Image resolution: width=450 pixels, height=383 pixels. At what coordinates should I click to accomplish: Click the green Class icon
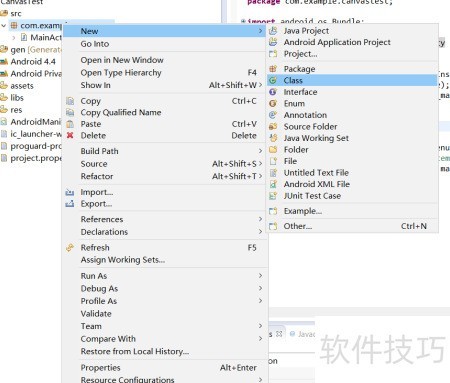(x=273, y=80)
